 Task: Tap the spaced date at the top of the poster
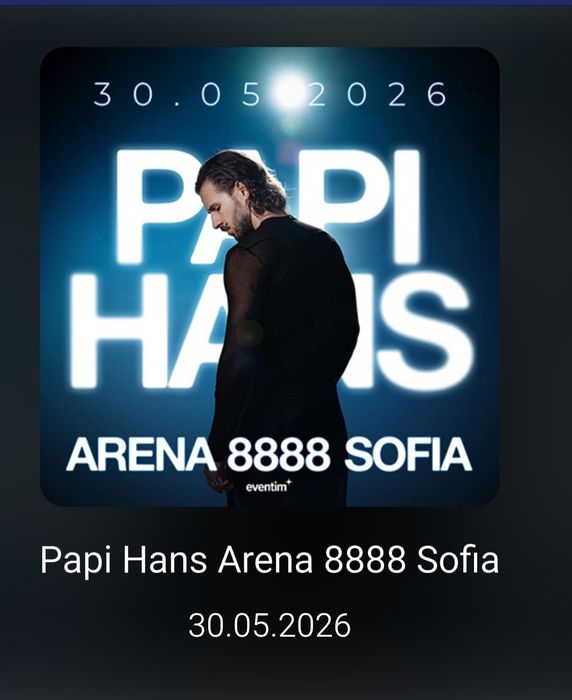[x=270, y=94]
